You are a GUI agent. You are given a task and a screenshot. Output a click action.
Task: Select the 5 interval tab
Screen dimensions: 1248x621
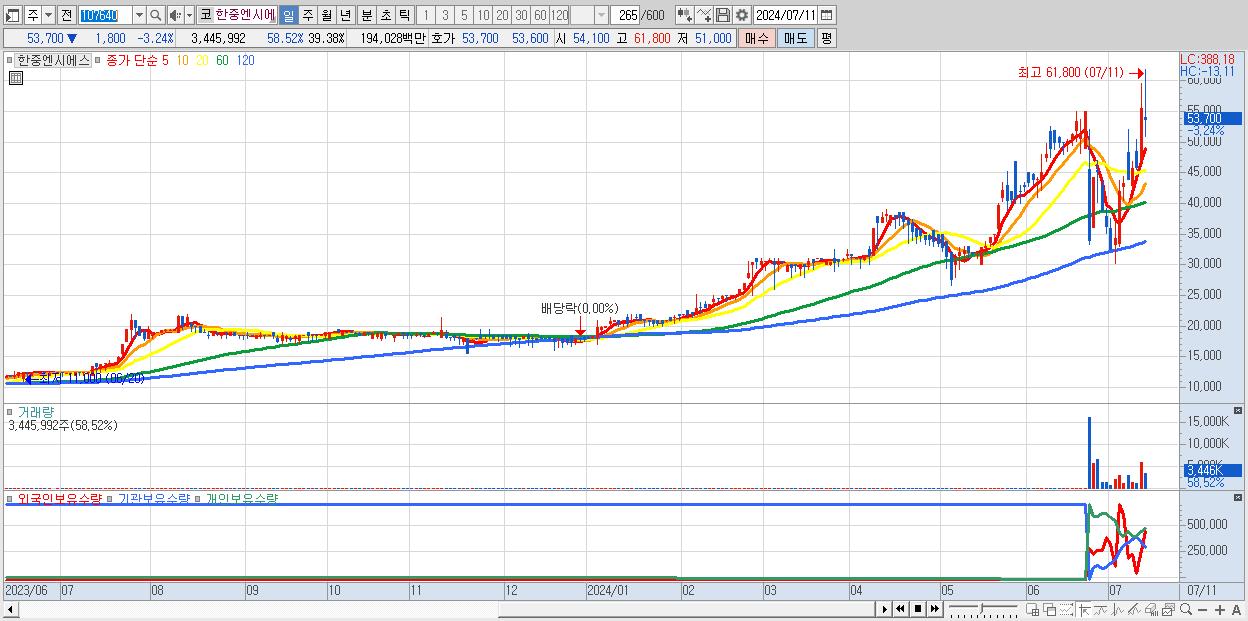point(464,15)
